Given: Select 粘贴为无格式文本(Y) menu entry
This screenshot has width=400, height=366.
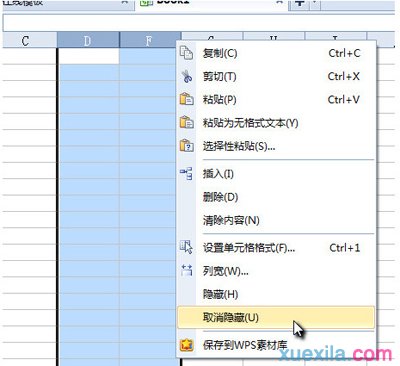Looking at the screenshot, I should click(276, 123).
